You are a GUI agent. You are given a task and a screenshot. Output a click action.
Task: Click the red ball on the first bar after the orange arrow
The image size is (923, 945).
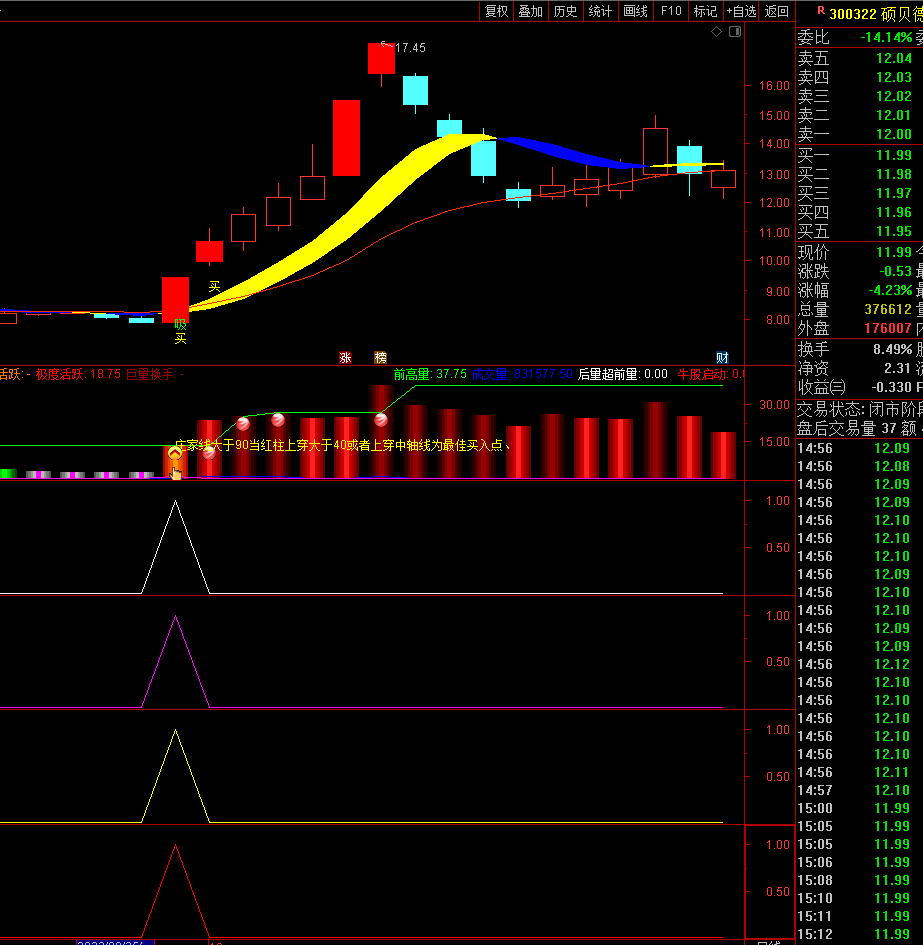209,453
